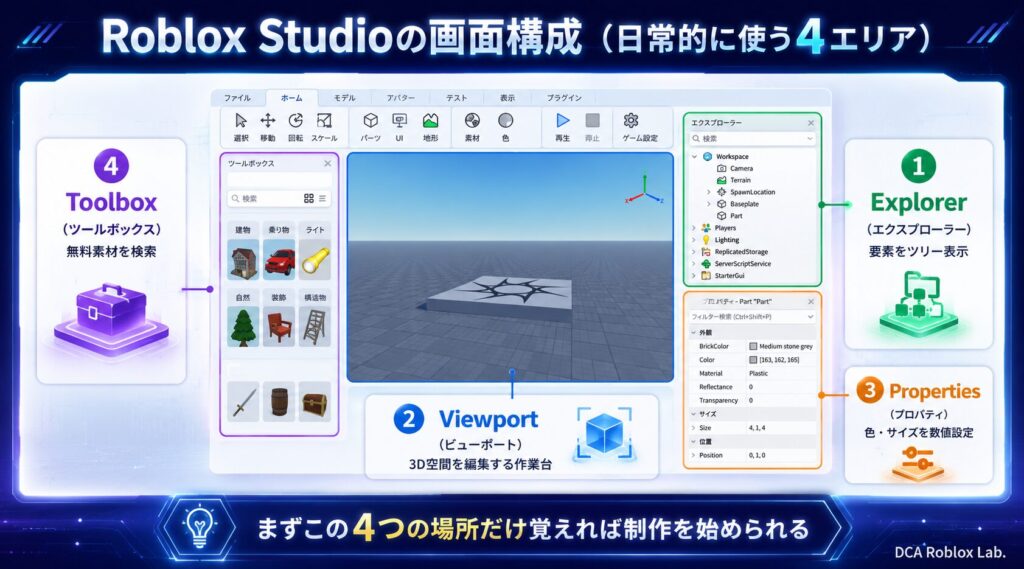This screenshot has width=1024, height=569.
Task: Expand the SpawnLocation node
Action: click(x=709, y=192)
